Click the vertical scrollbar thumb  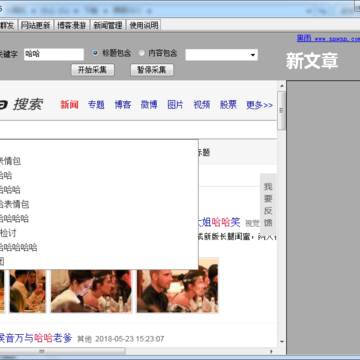point(282,111)
